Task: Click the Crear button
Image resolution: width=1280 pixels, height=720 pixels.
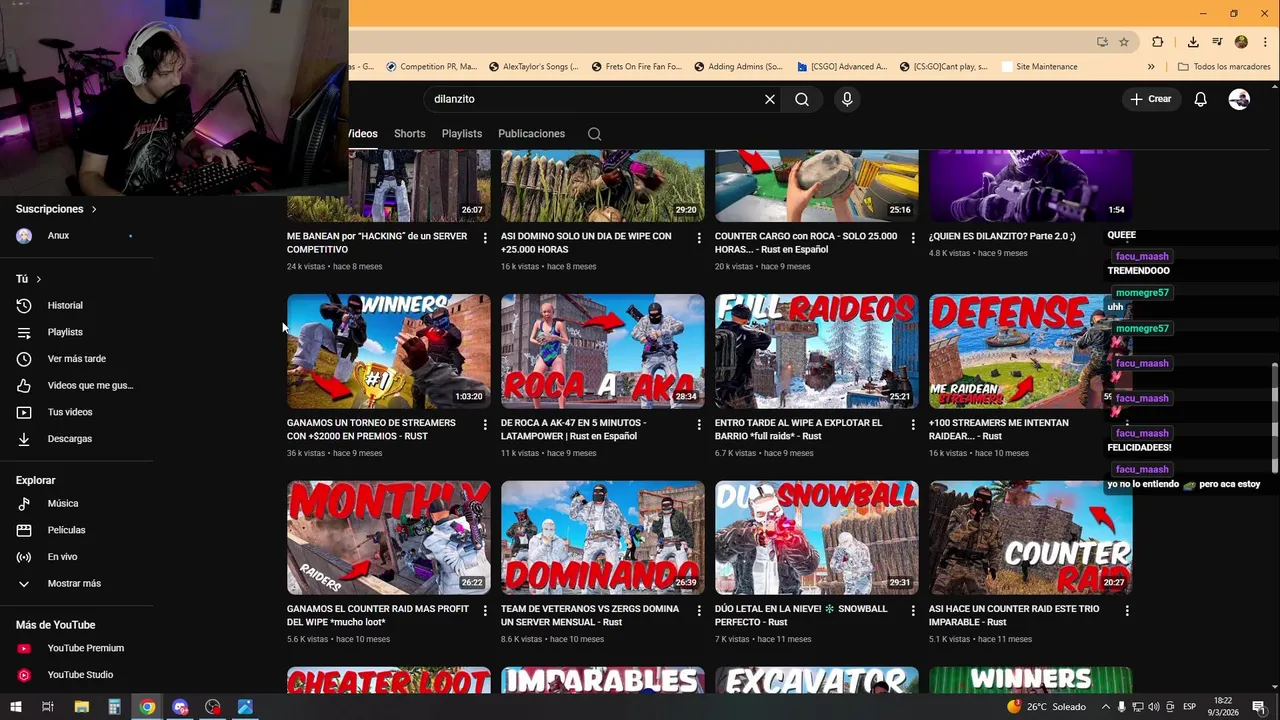Action: [1151, 99]
